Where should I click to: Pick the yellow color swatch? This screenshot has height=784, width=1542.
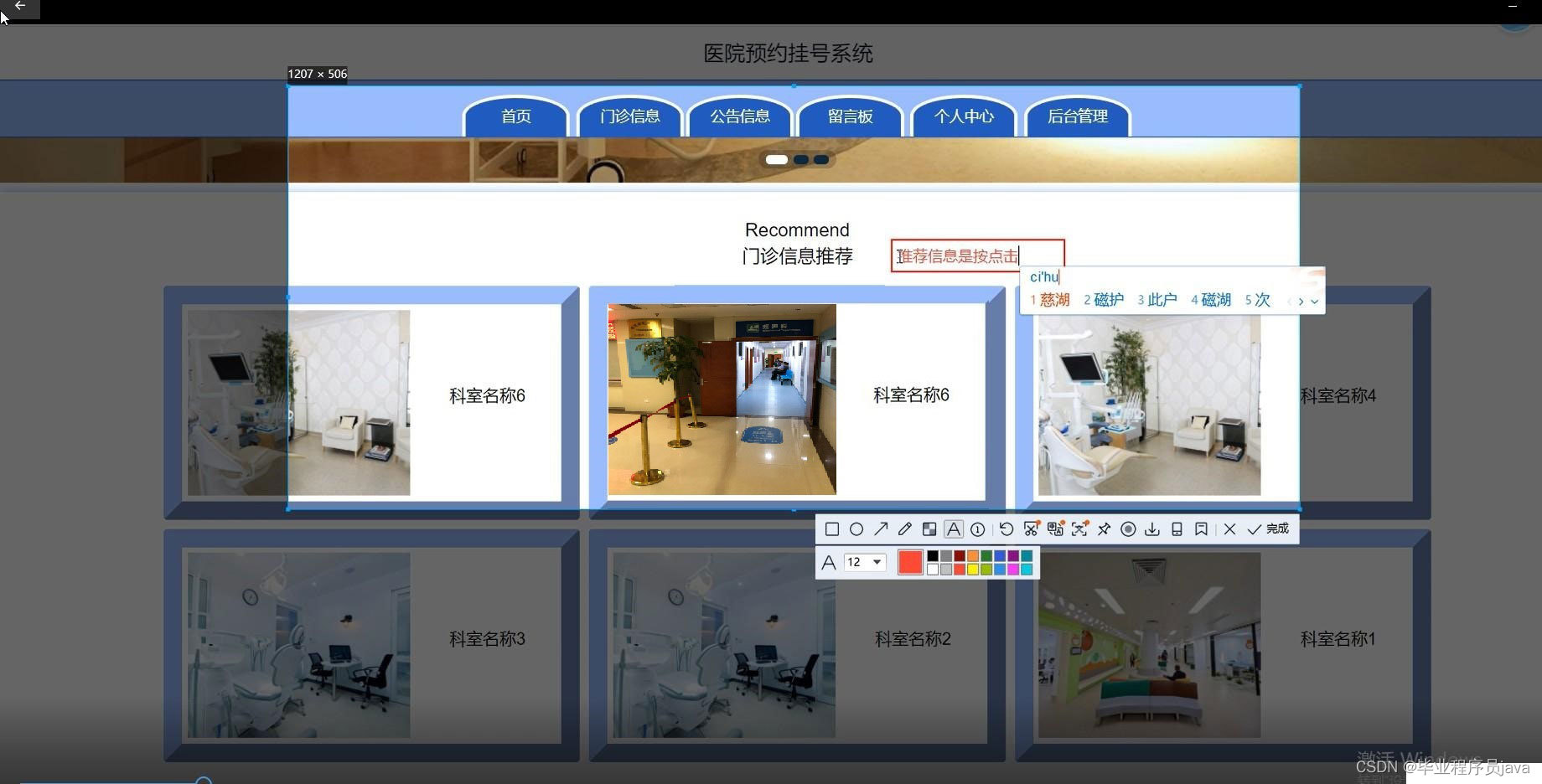coord(973,570)
